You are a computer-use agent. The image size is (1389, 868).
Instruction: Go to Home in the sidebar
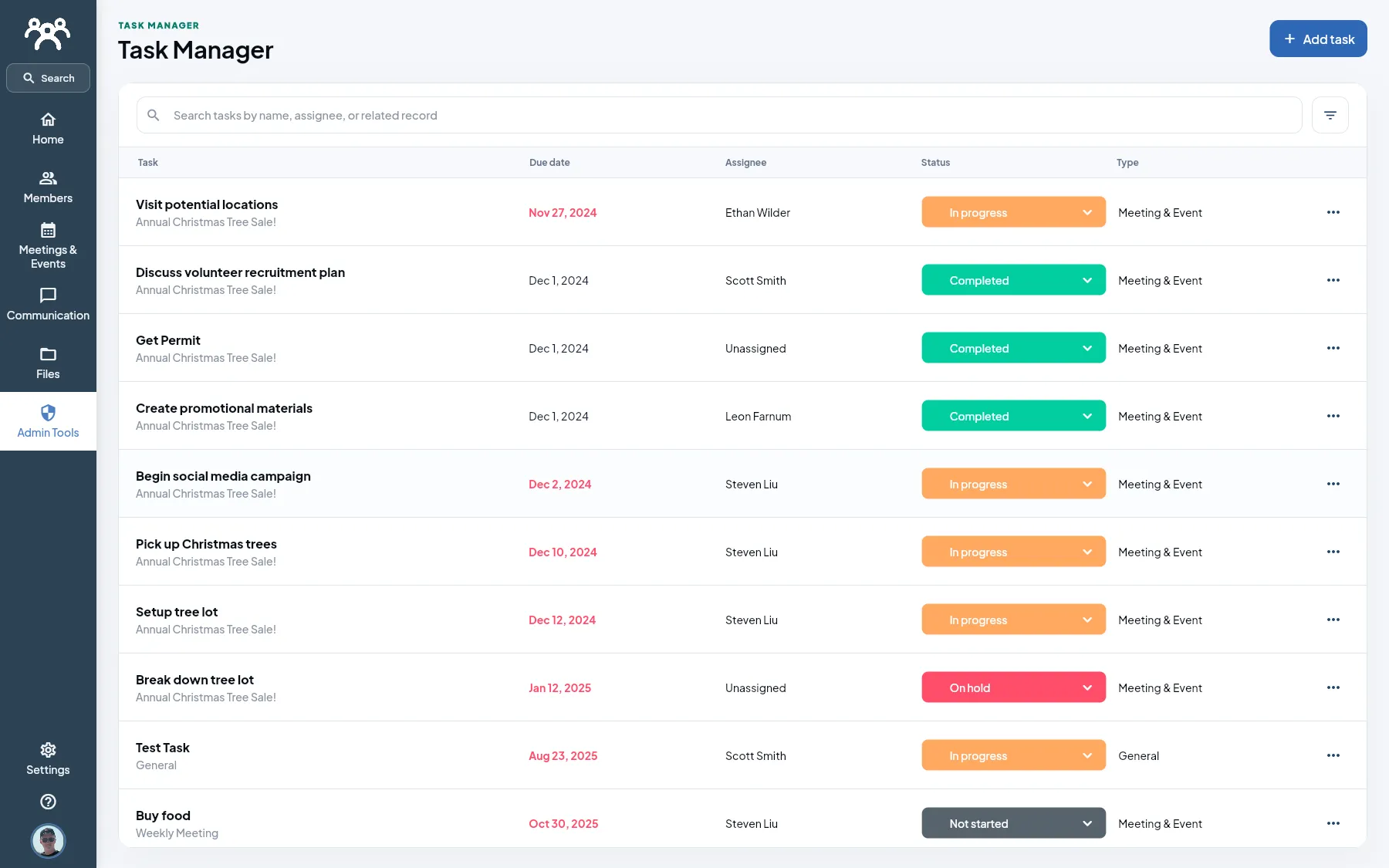48,128
